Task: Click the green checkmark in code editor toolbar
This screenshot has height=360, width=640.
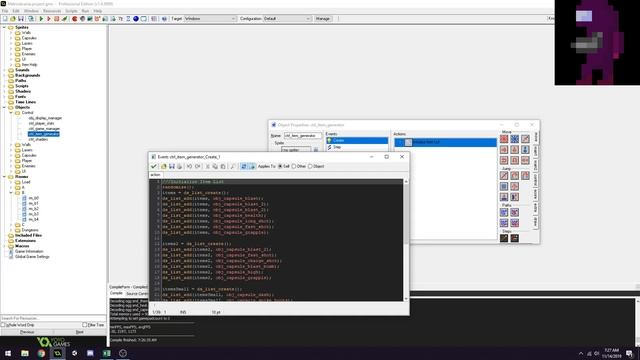Action: 153,167
